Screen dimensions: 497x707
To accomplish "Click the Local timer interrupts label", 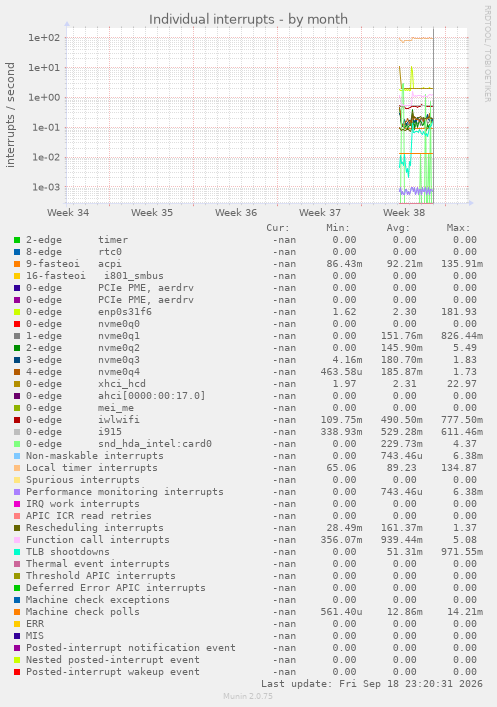I will pos(92,468).
